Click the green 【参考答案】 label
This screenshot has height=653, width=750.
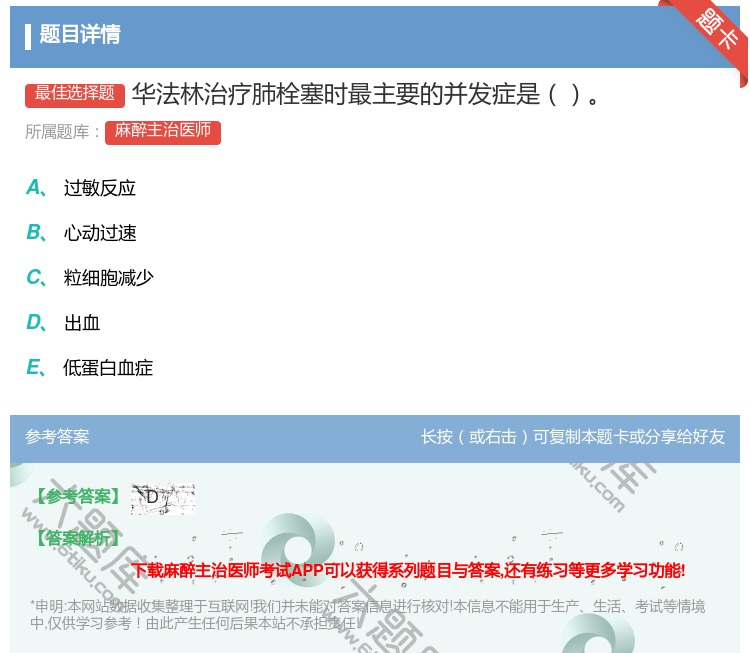click(x=78, y=497)
